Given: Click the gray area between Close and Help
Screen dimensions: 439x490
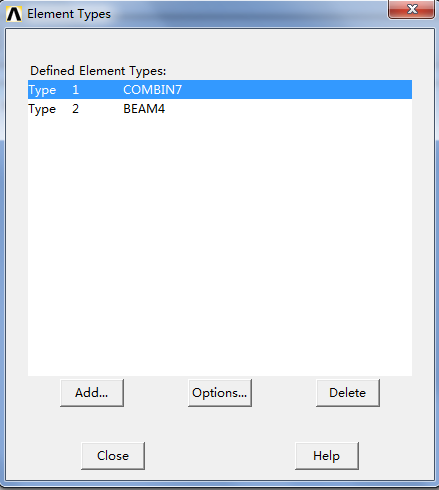Looking at the screenshot, I should coord(220,456).
